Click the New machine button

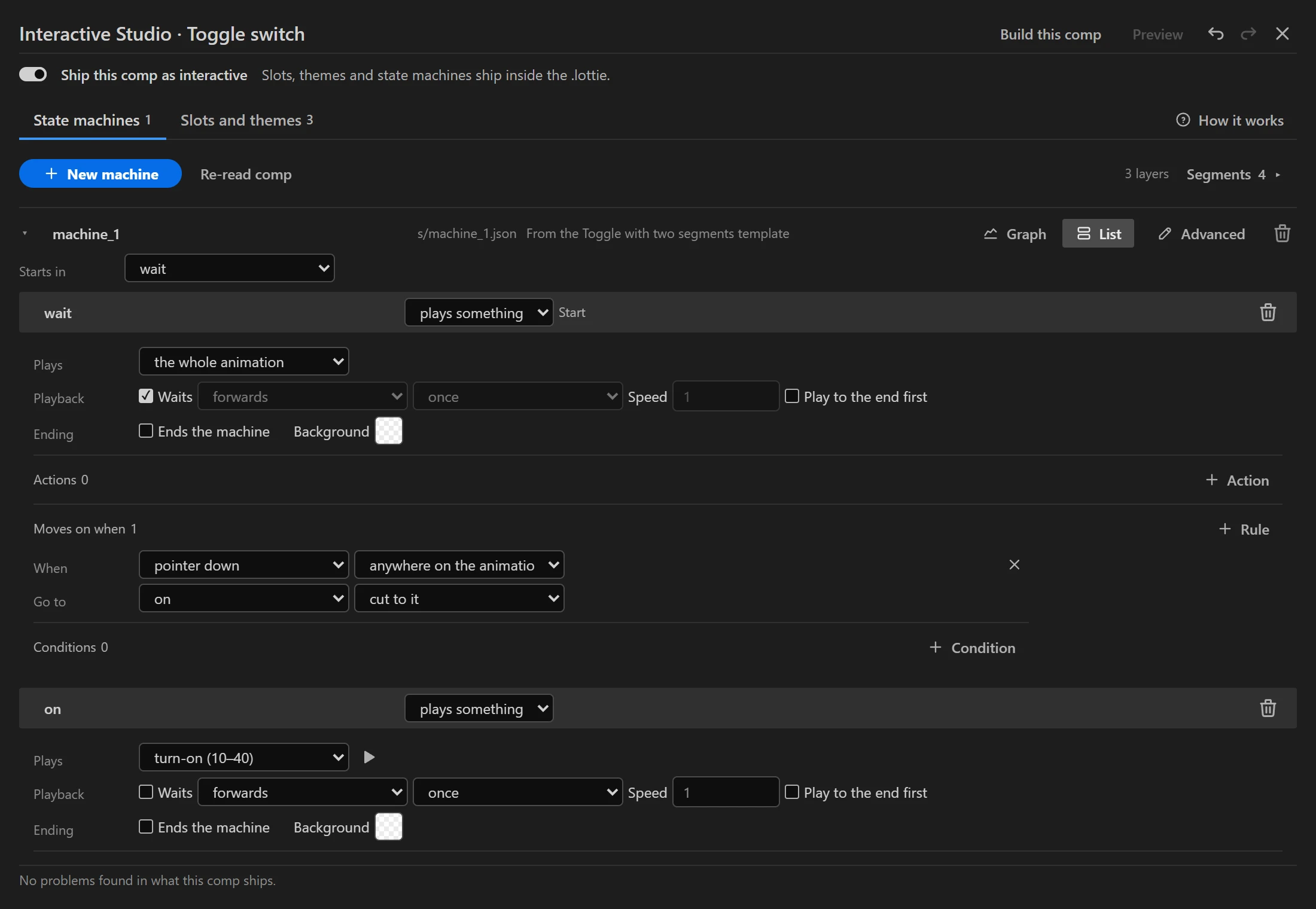click(x=100, y=173)
